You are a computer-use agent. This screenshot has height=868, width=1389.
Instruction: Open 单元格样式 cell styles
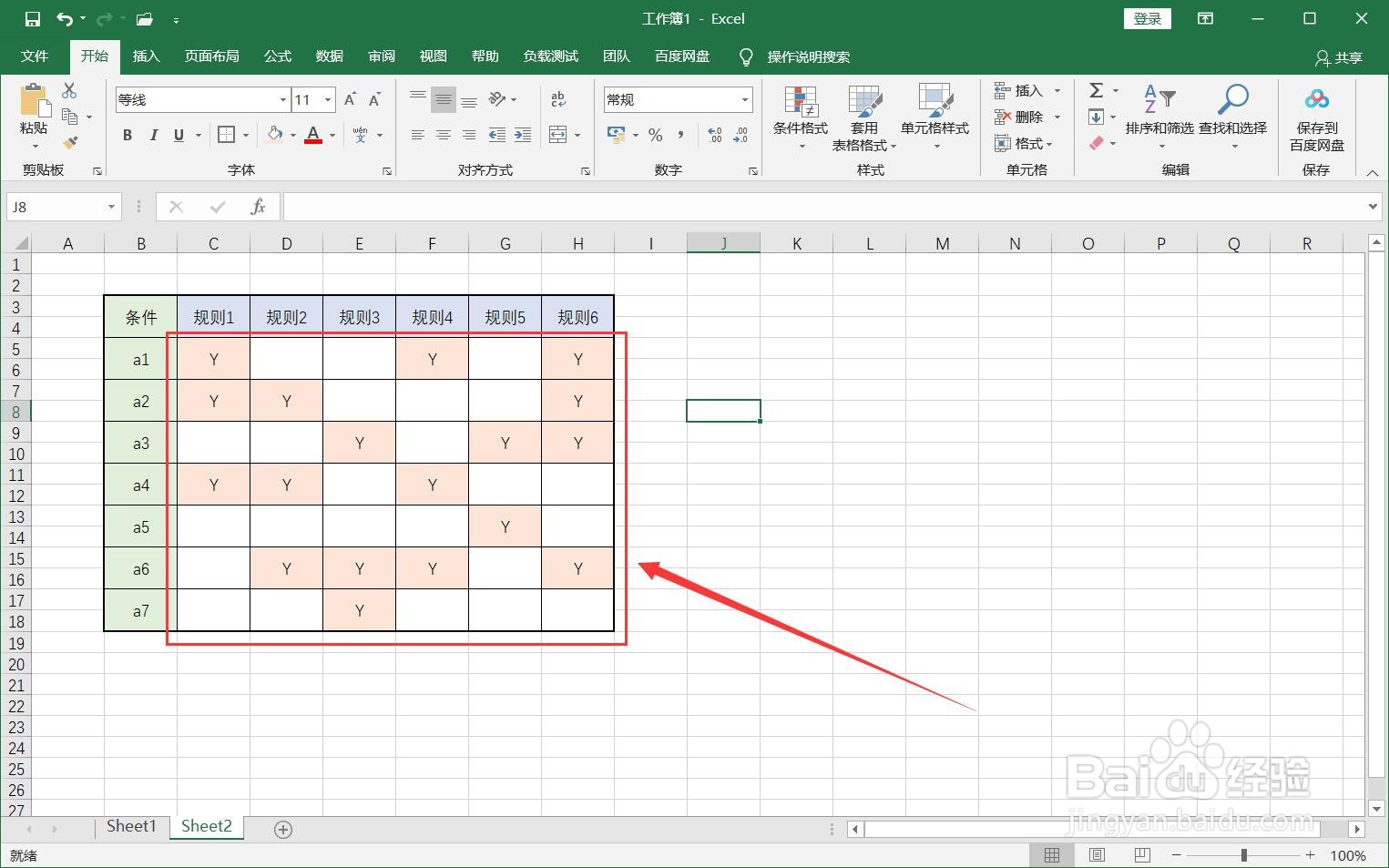click(x=935, y=118)
